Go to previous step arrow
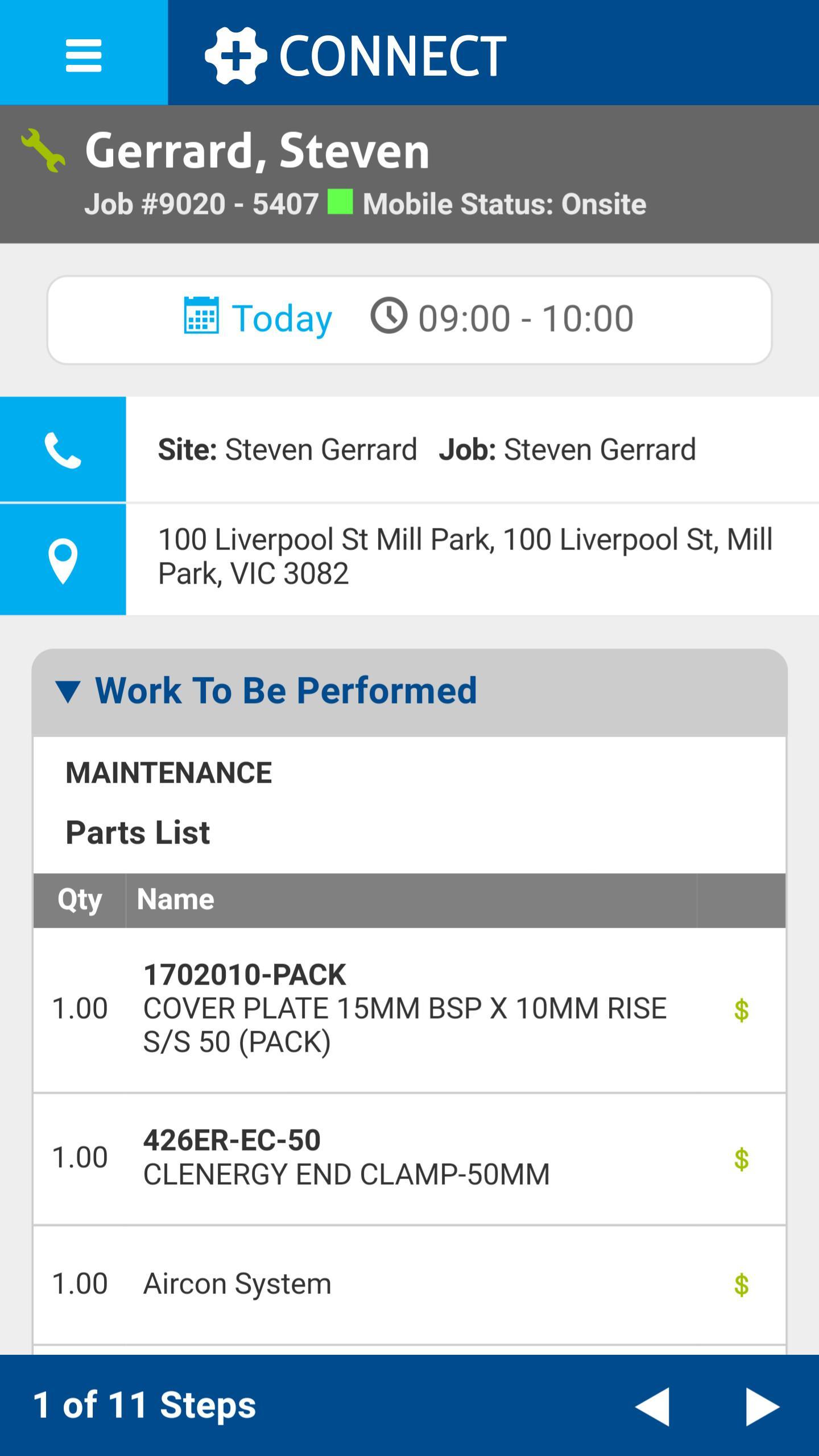This screenshot has height=1456, width=819. [x=653, y=1405]
